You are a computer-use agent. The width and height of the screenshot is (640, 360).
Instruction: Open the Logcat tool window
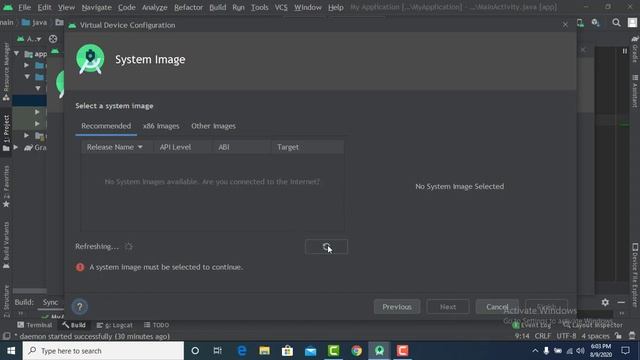114,325
